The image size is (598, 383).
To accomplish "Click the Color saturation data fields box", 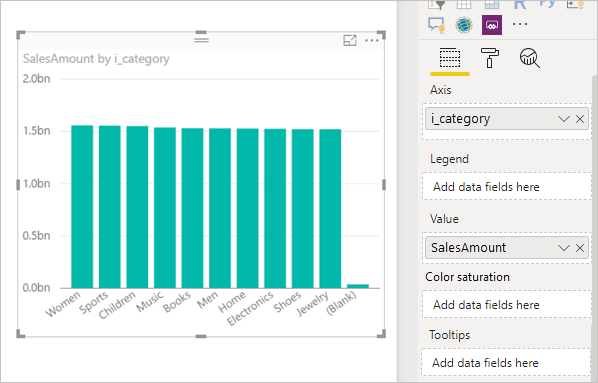I will click(506, 304).
